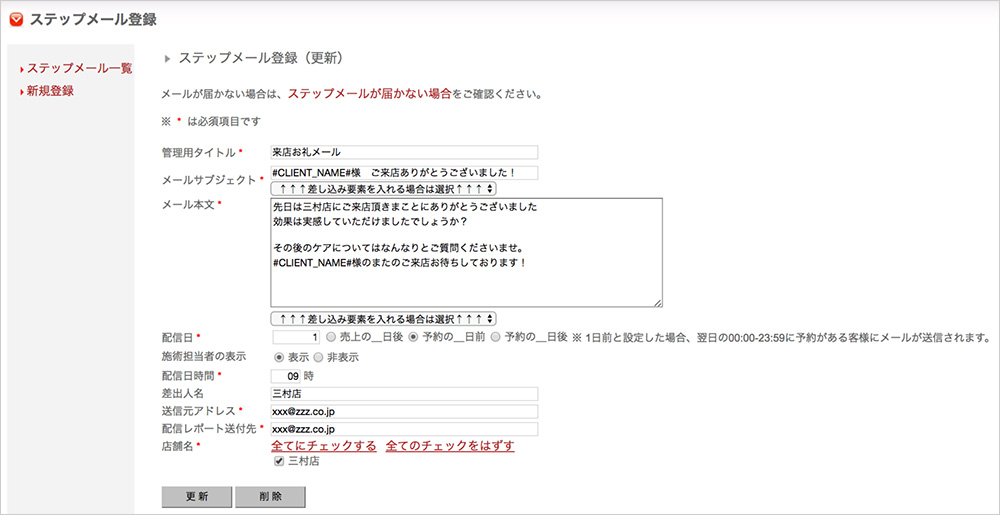Click the red logo icon beside ステップメール登録
This screenshot has width=1000, height=515.
tap(16, 19)
